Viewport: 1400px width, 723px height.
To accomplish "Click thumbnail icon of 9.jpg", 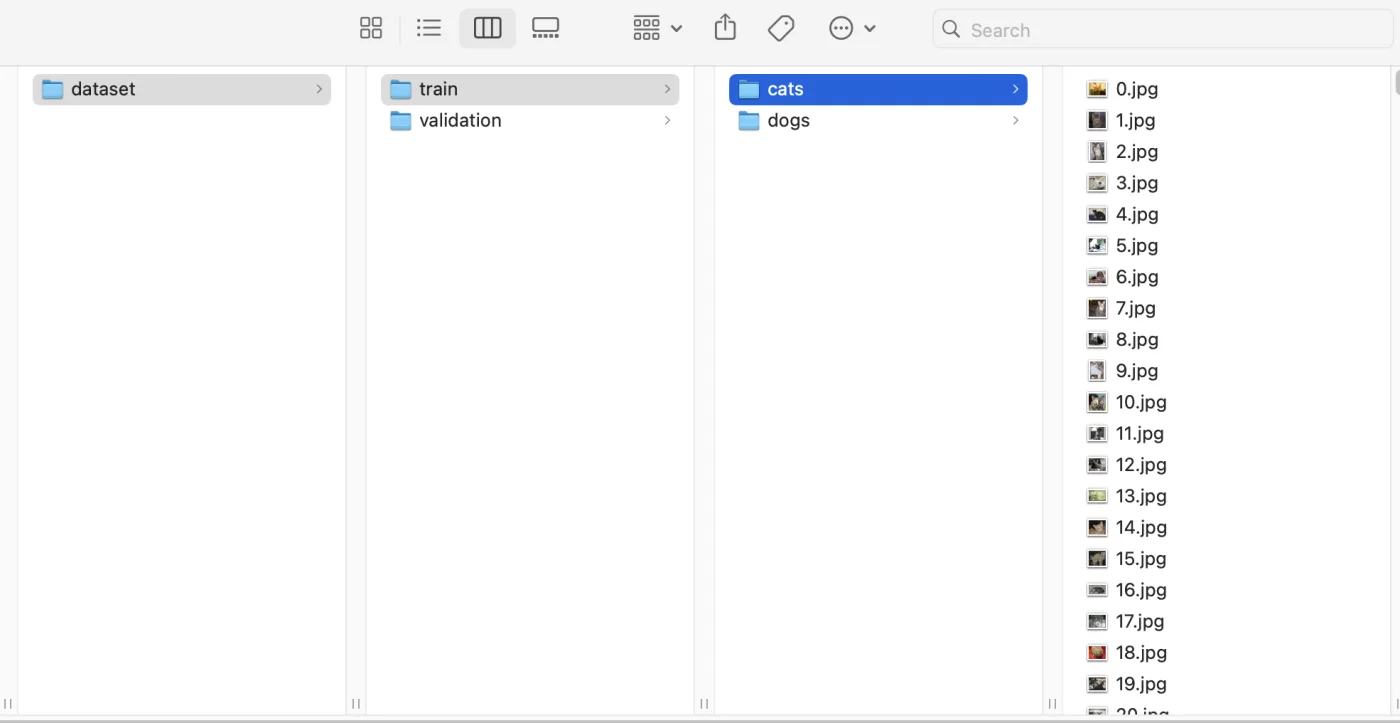I will tap(1097, 371).
